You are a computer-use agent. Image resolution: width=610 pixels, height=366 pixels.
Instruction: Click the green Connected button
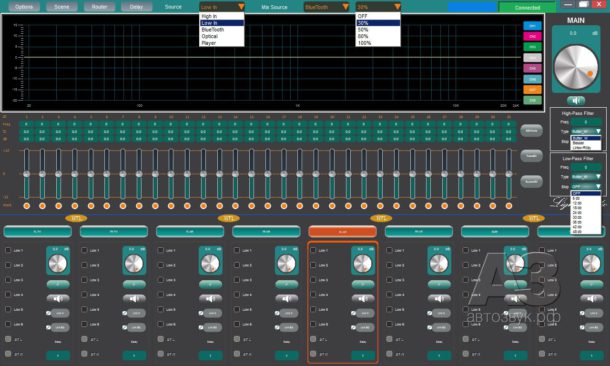click(527, 7)
